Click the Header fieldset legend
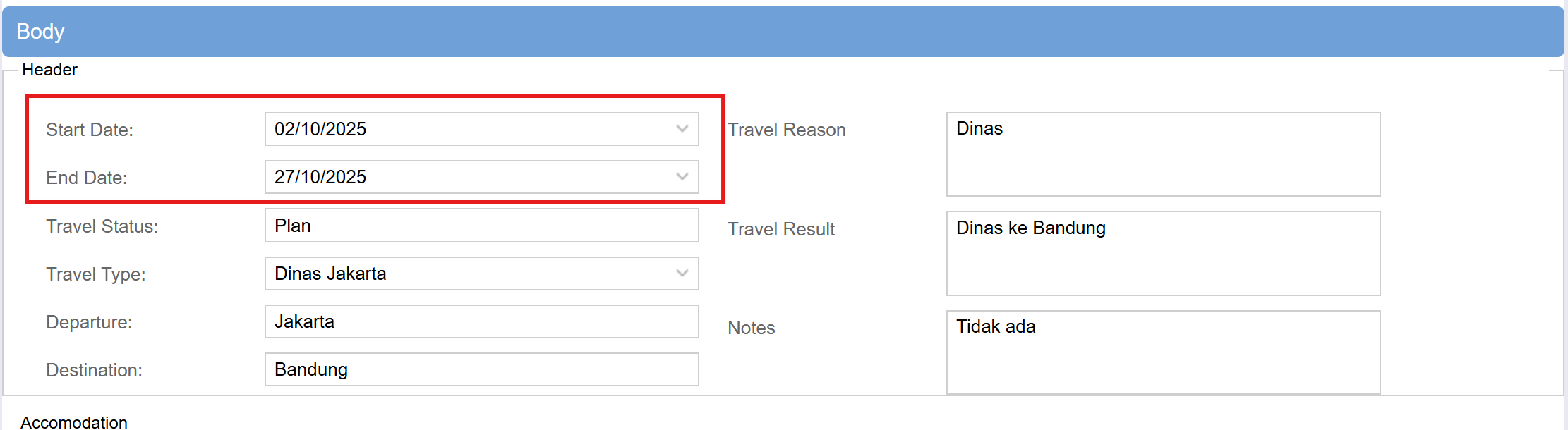Image resolution: width=1568 pixels, height=430 pixels. coord(49,70)
